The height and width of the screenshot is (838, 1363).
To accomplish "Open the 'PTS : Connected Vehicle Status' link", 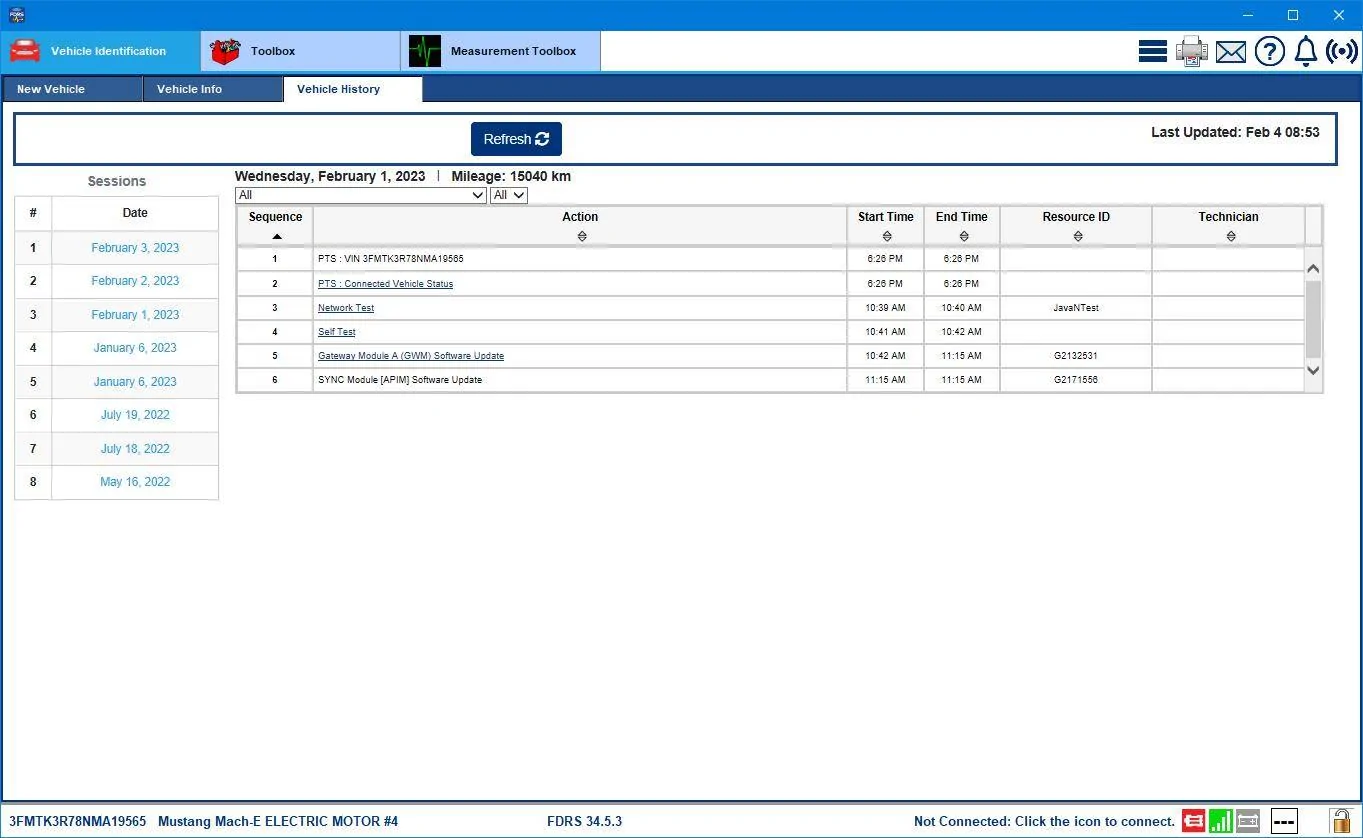I will click(x=385, y=284).
